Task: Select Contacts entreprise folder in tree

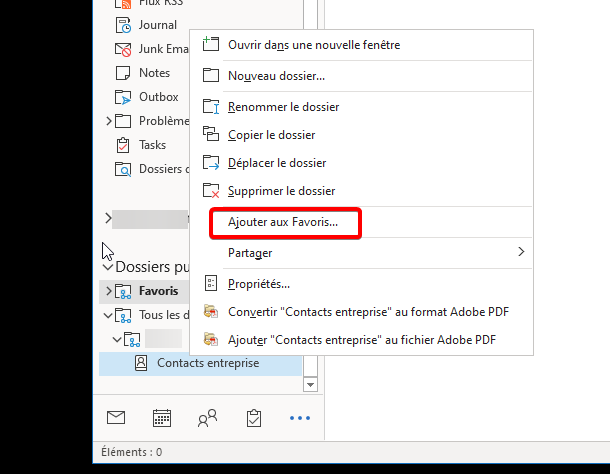Action: point(207,363)
